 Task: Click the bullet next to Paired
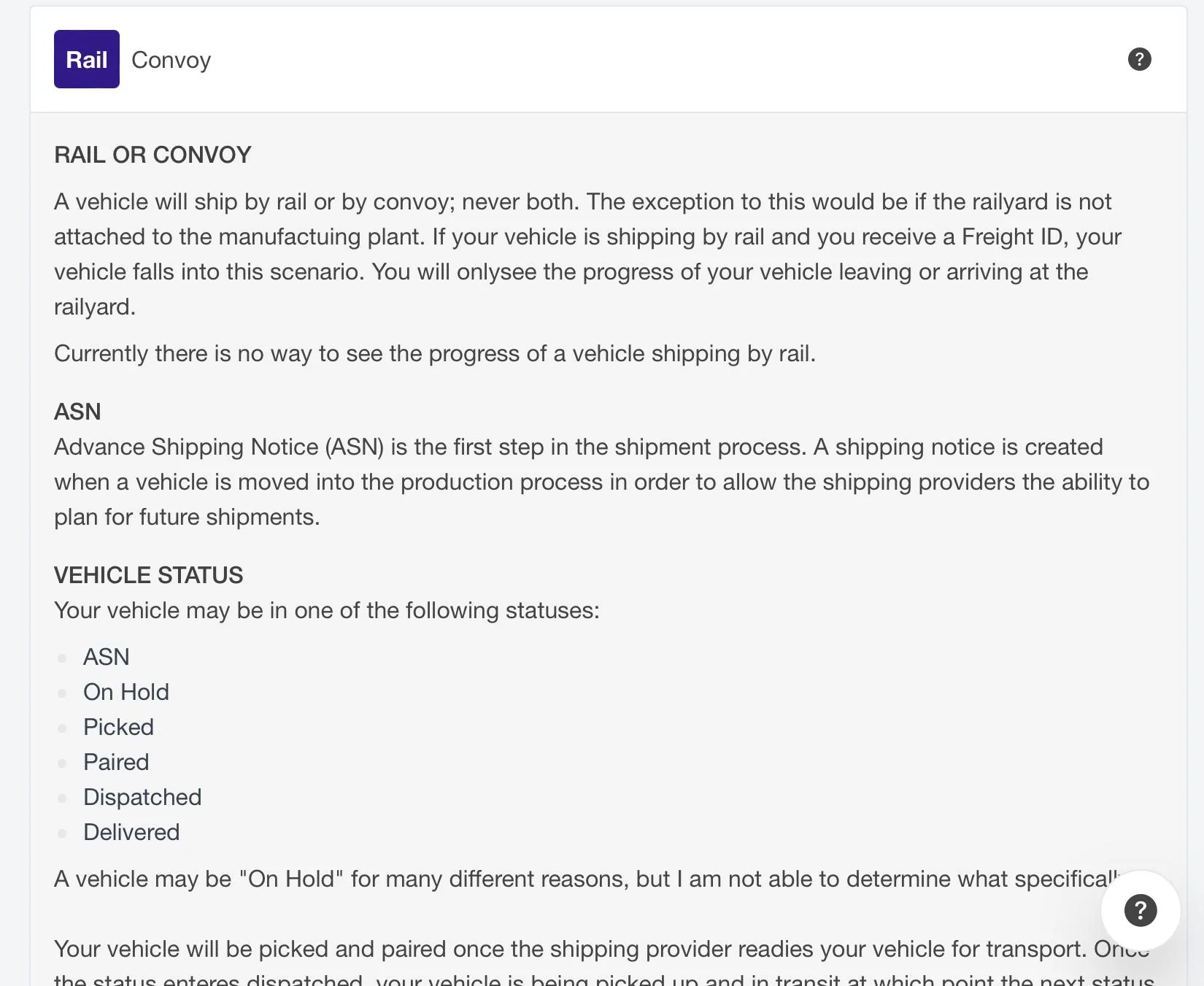point(63,763)
